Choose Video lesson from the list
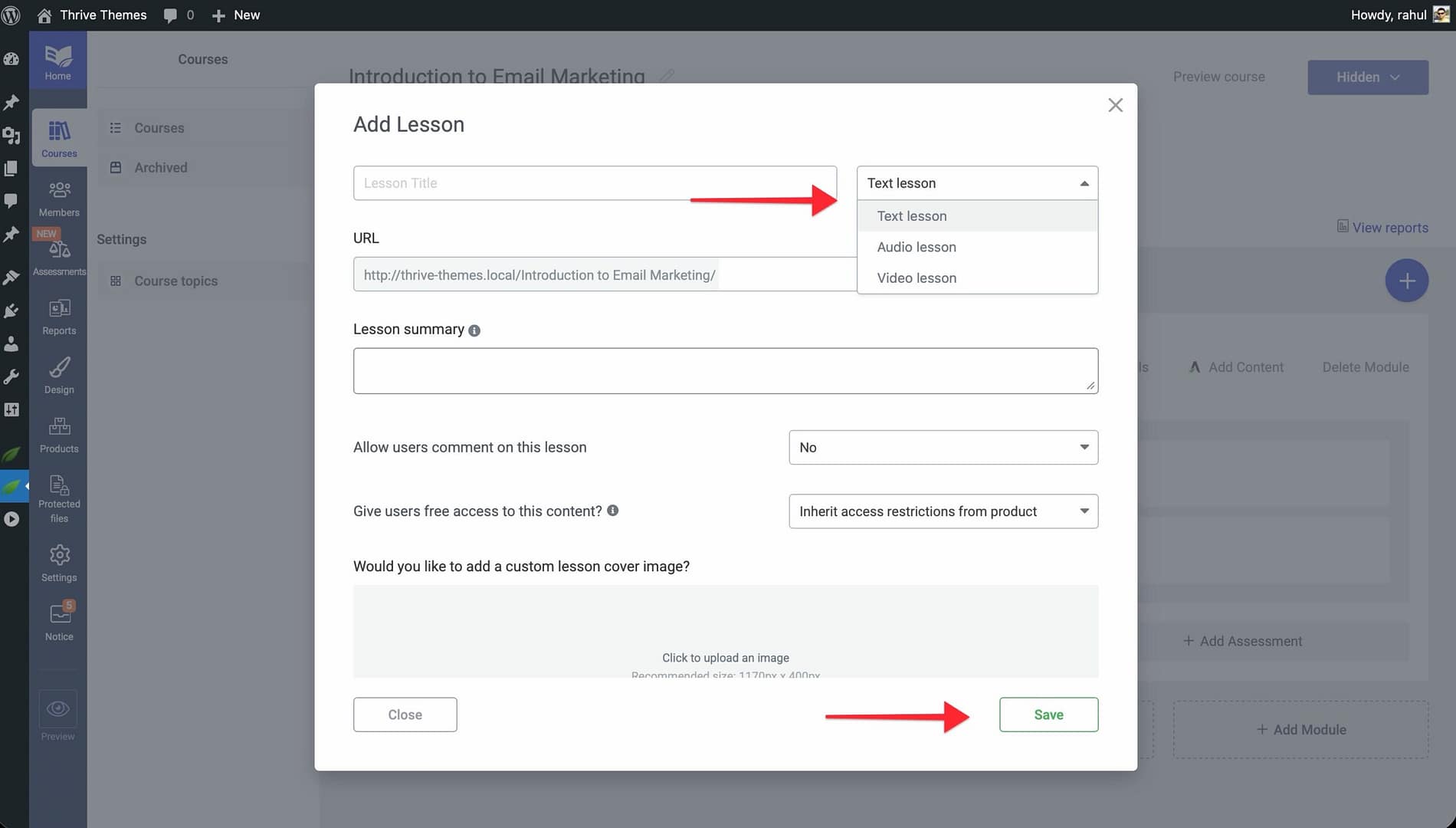Image resolution: width=1456 pixels, height=828 pixels. pos(917,278)
